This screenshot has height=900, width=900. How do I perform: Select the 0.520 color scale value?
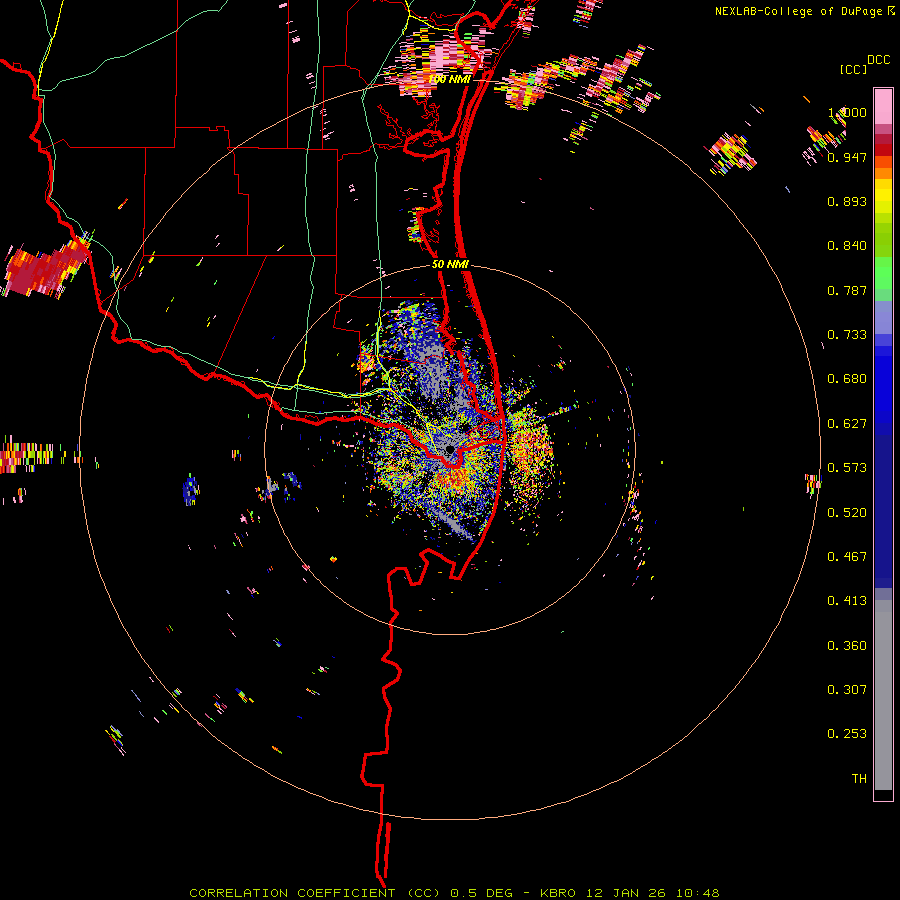point(847,513)
